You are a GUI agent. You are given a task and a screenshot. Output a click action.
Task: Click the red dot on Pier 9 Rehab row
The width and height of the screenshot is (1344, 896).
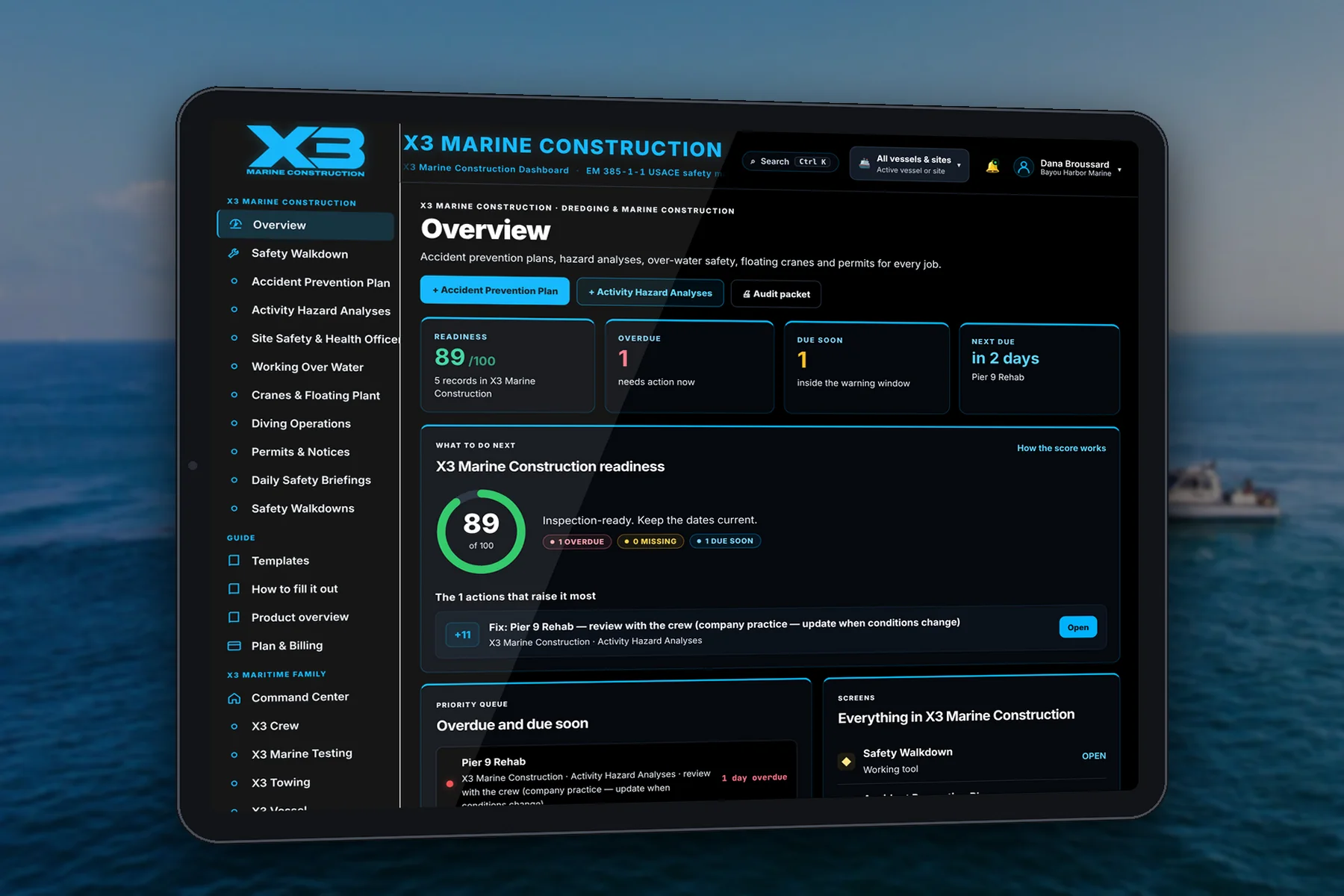[449, 783]
